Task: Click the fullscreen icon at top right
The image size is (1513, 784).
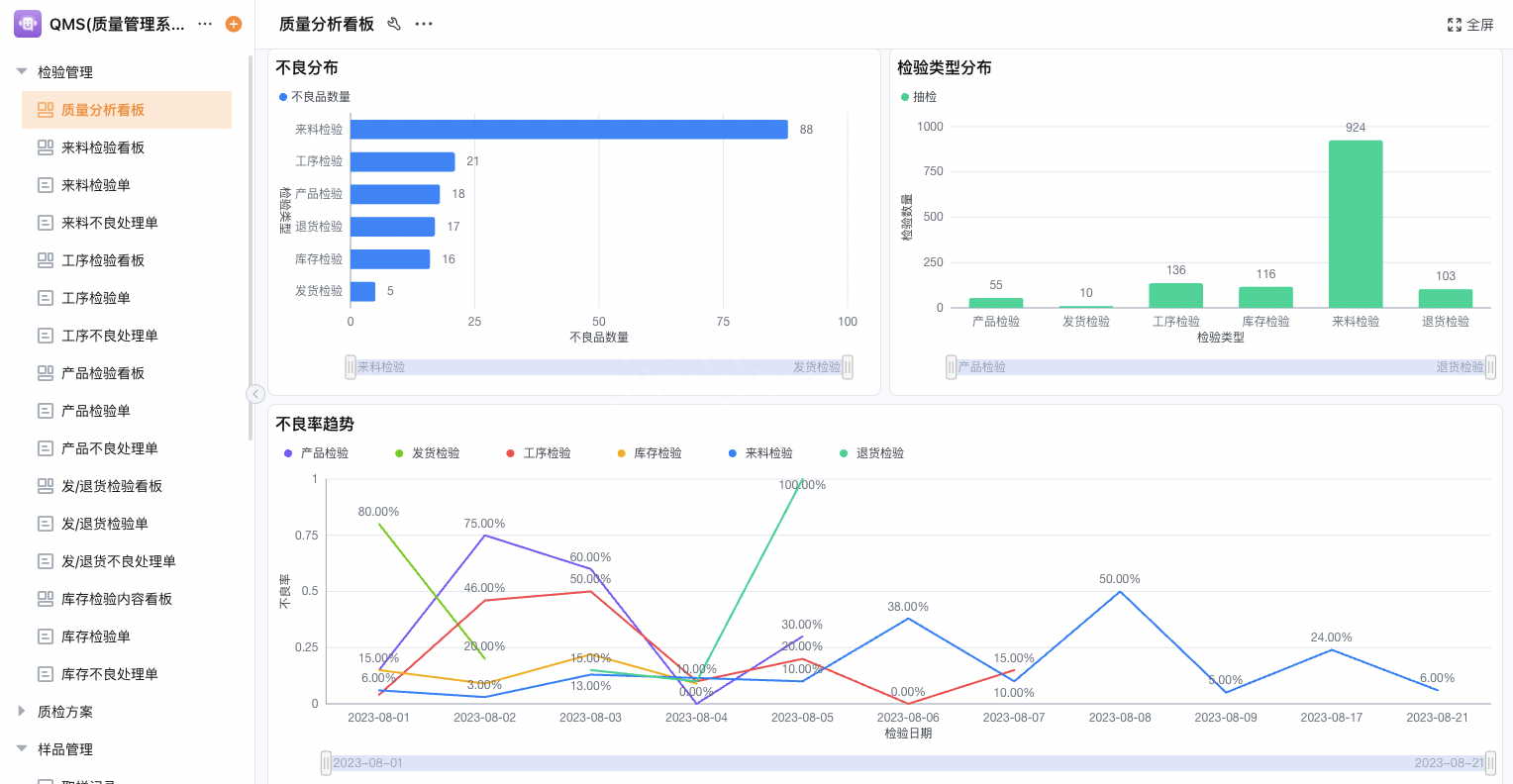Action: coord(1455,25)
